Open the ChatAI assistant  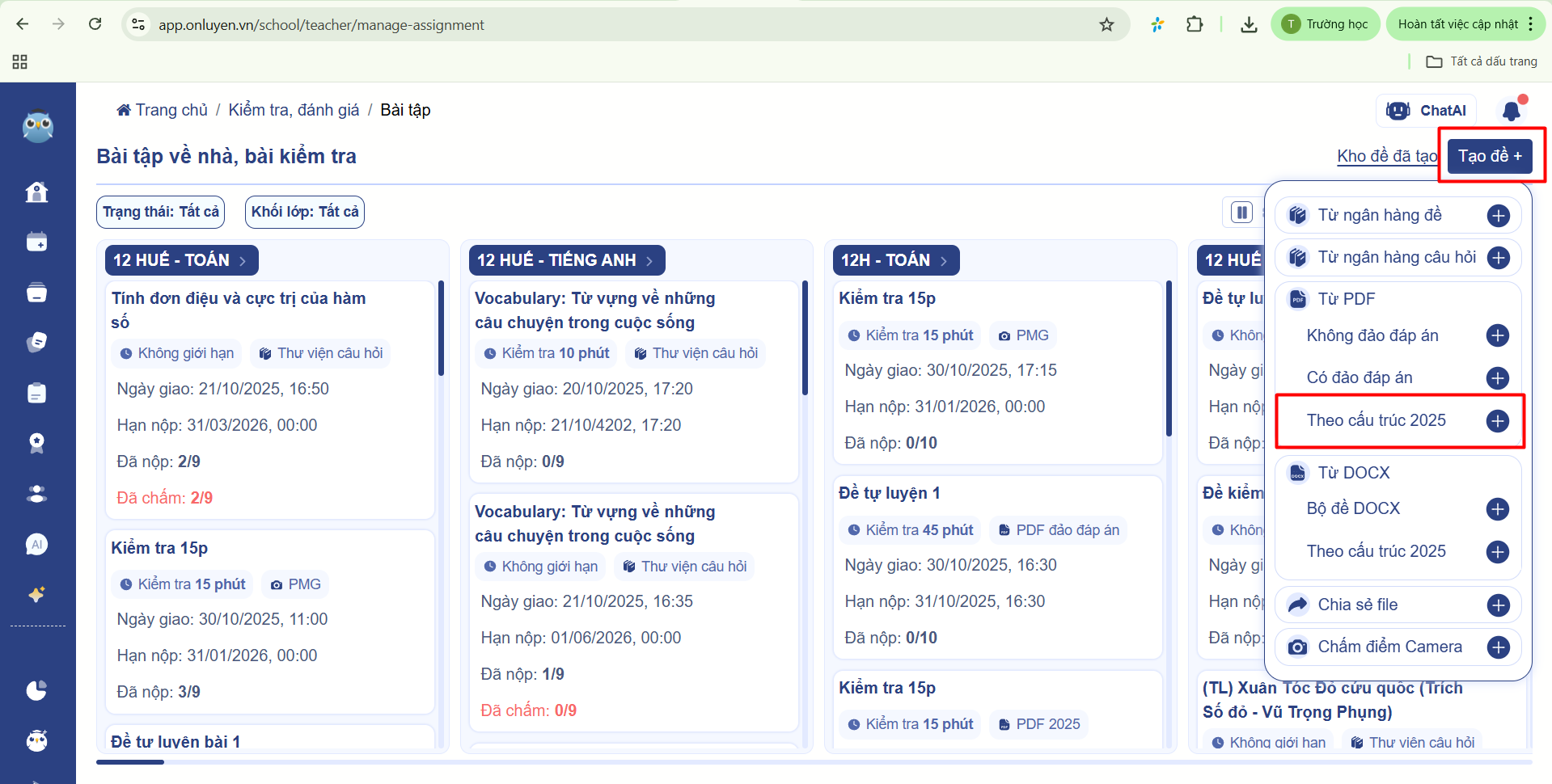click(1426, 111)
